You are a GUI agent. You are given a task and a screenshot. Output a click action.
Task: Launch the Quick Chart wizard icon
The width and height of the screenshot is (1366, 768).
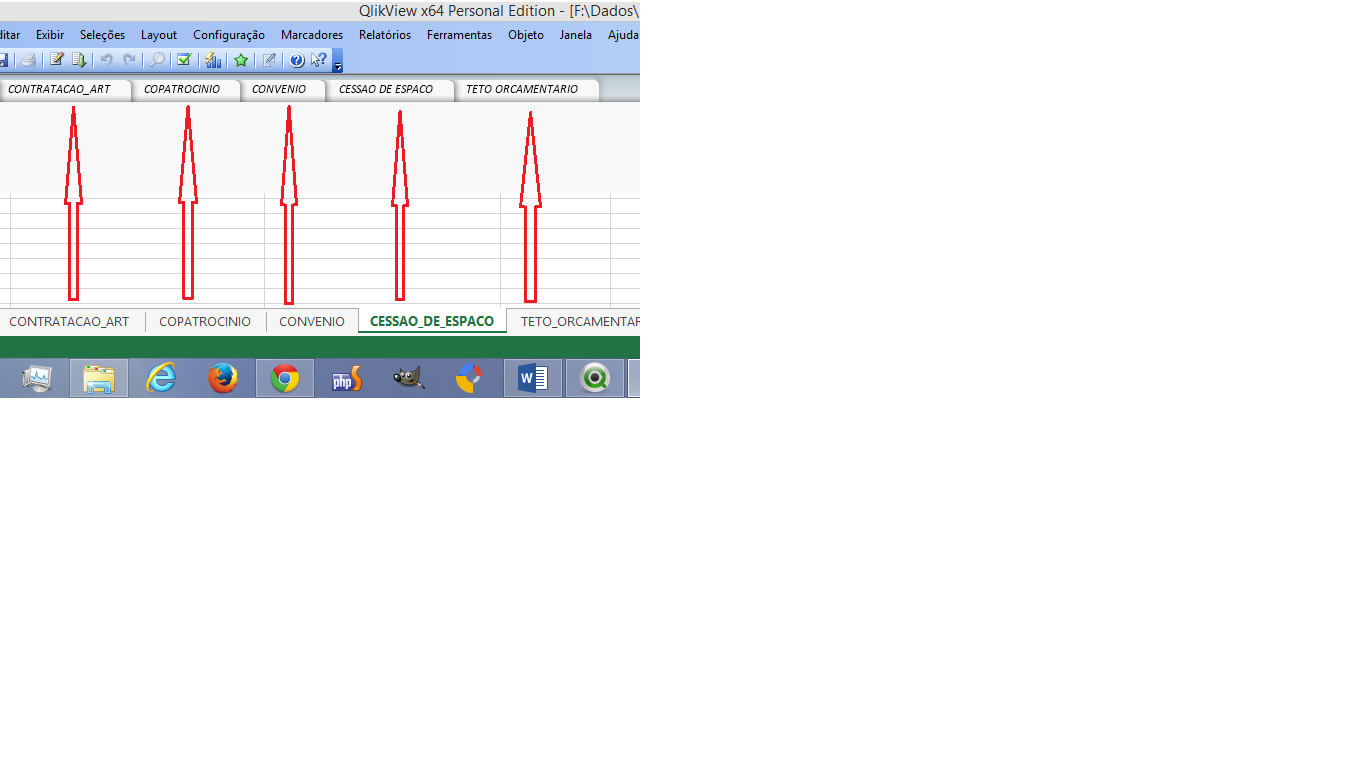tap(213, 60)
